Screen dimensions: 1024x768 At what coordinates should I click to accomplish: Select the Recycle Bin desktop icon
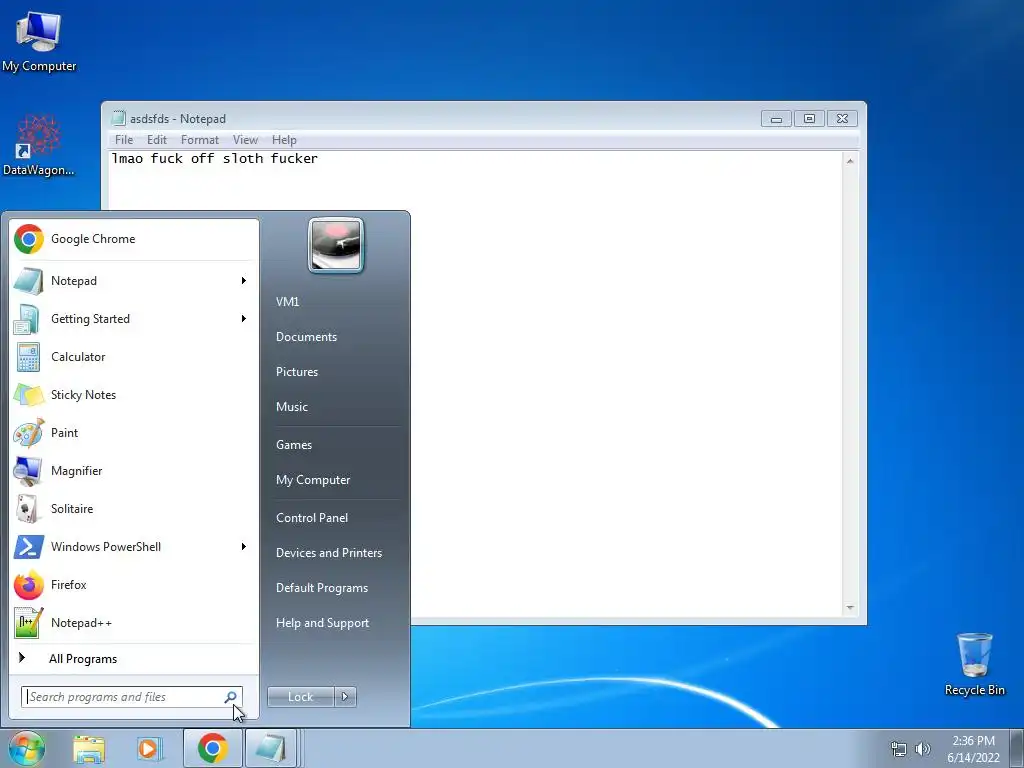tap(974, 664)
